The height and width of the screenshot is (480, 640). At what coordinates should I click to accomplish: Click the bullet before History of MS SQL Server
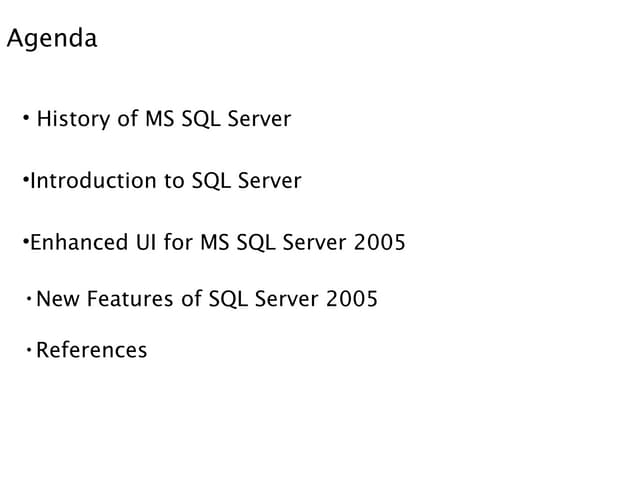[25, 121]
